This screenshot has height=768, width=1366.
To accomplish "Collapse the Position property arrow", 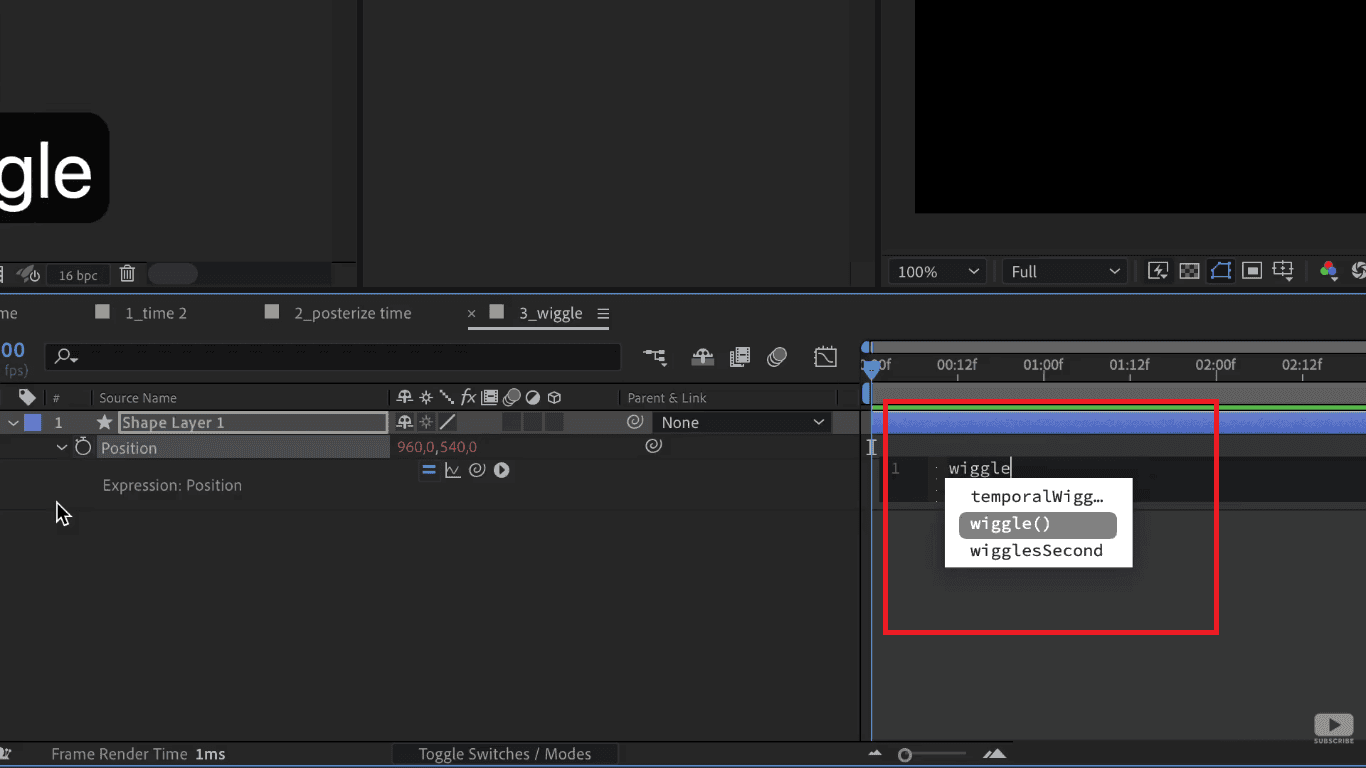I will pyautogui.click(x=62, y=447).
